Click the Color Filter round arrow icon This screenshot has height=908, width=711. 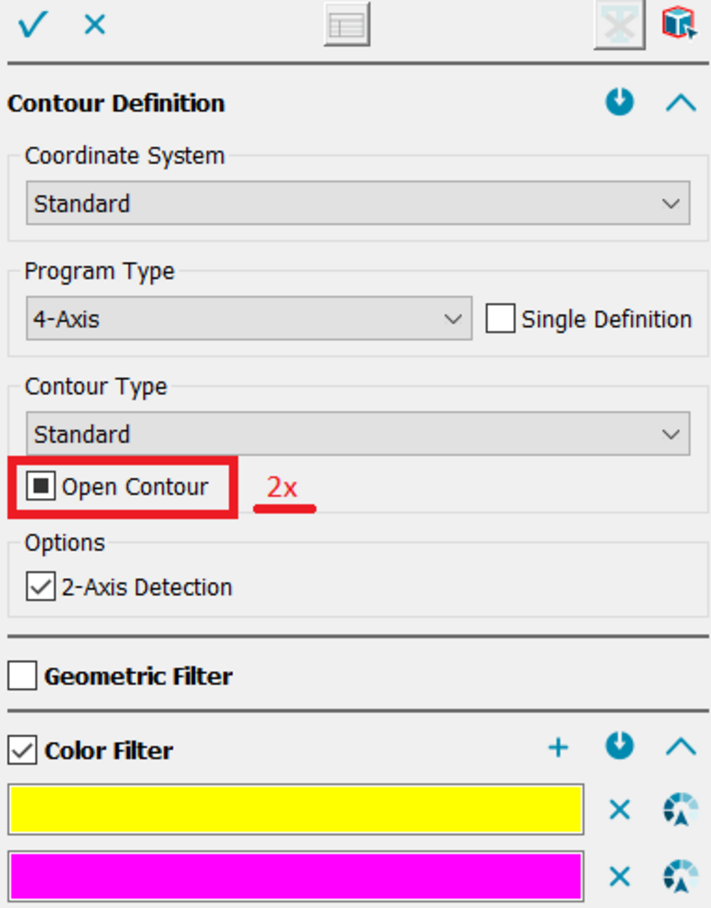[620, 747]
